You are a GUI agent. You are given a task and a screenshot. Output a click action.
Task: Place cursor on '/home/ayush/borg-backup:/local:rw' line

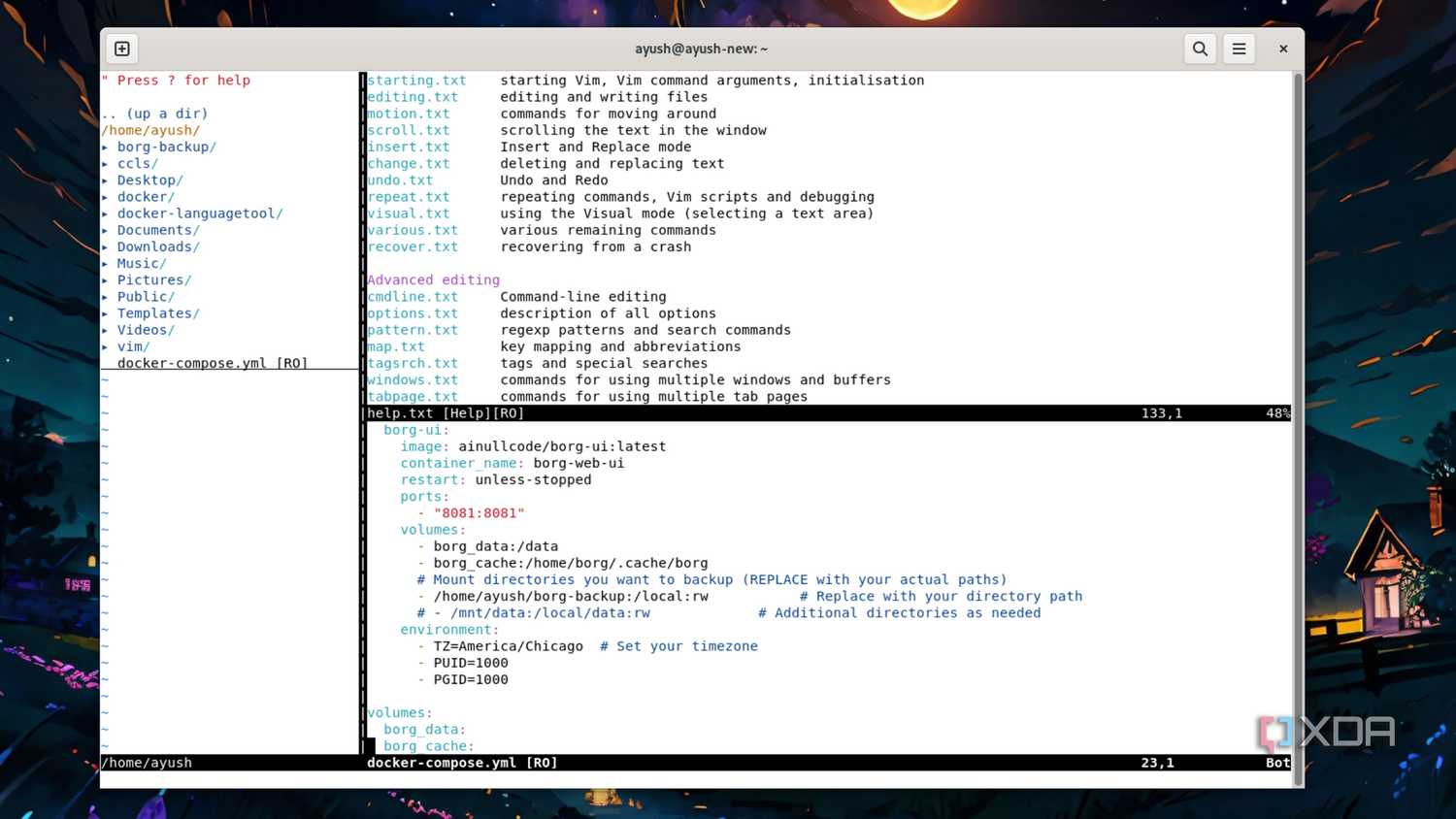tap(571, 596)
